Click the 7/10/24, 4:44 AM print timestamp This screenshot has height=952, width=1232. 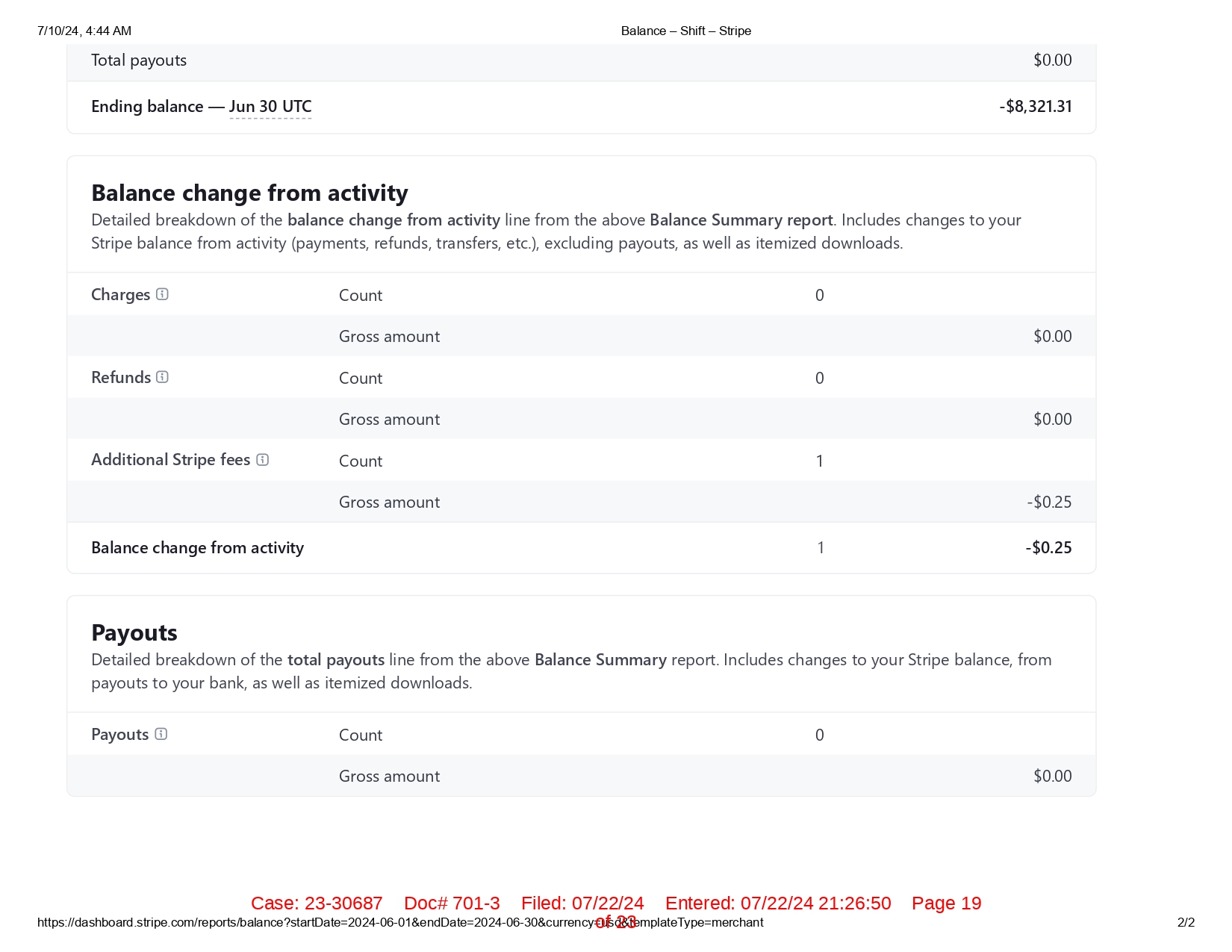(x=84, y=31)
